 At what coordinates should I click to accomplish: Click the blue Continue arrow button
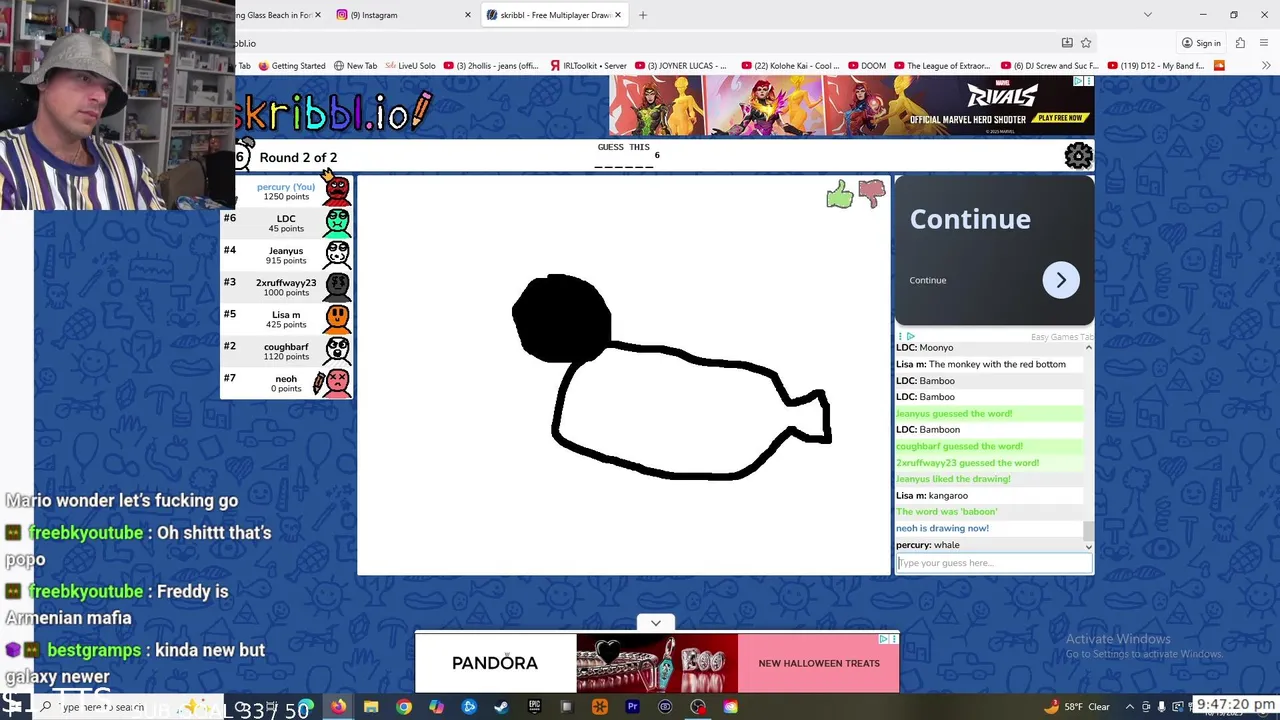[1061, 280]
